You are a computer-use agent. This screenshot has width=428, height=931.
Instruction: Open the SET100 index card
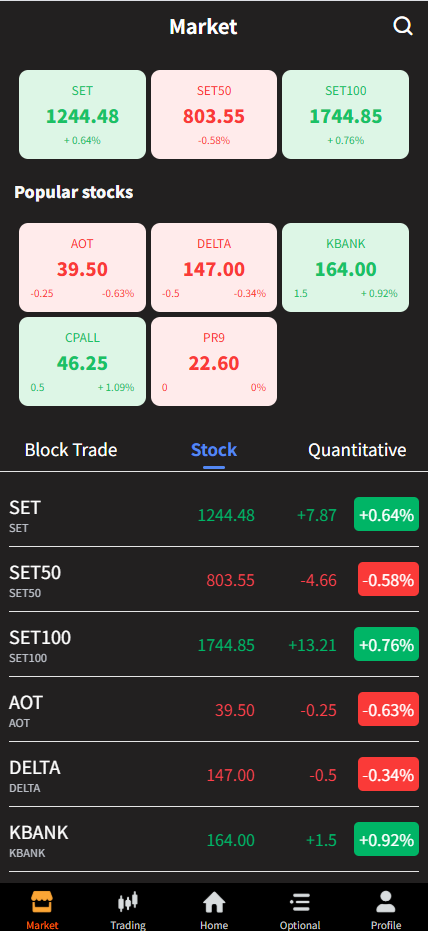click(x=345, y=115)
